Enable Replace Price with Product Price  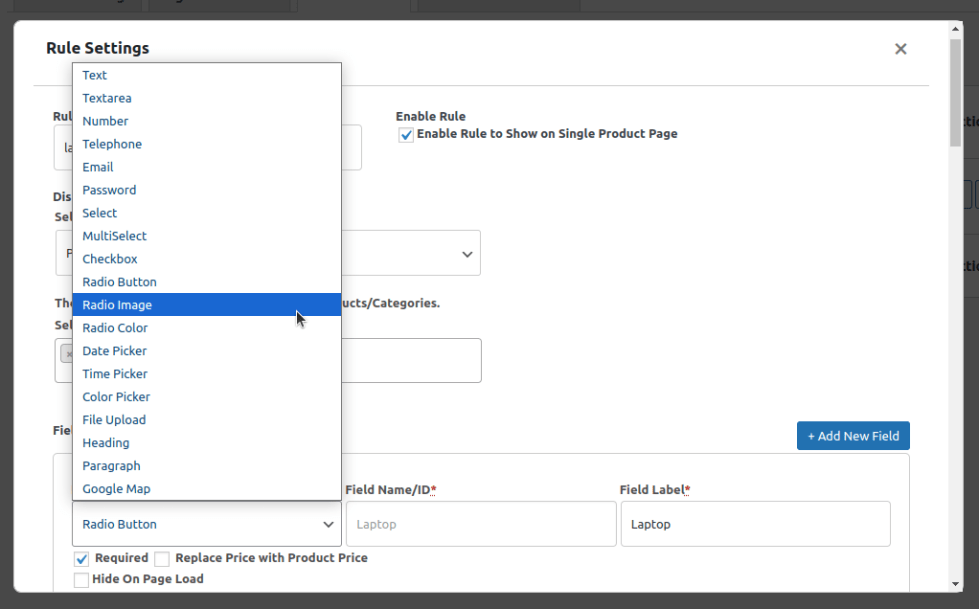click(x=162, y=559)
